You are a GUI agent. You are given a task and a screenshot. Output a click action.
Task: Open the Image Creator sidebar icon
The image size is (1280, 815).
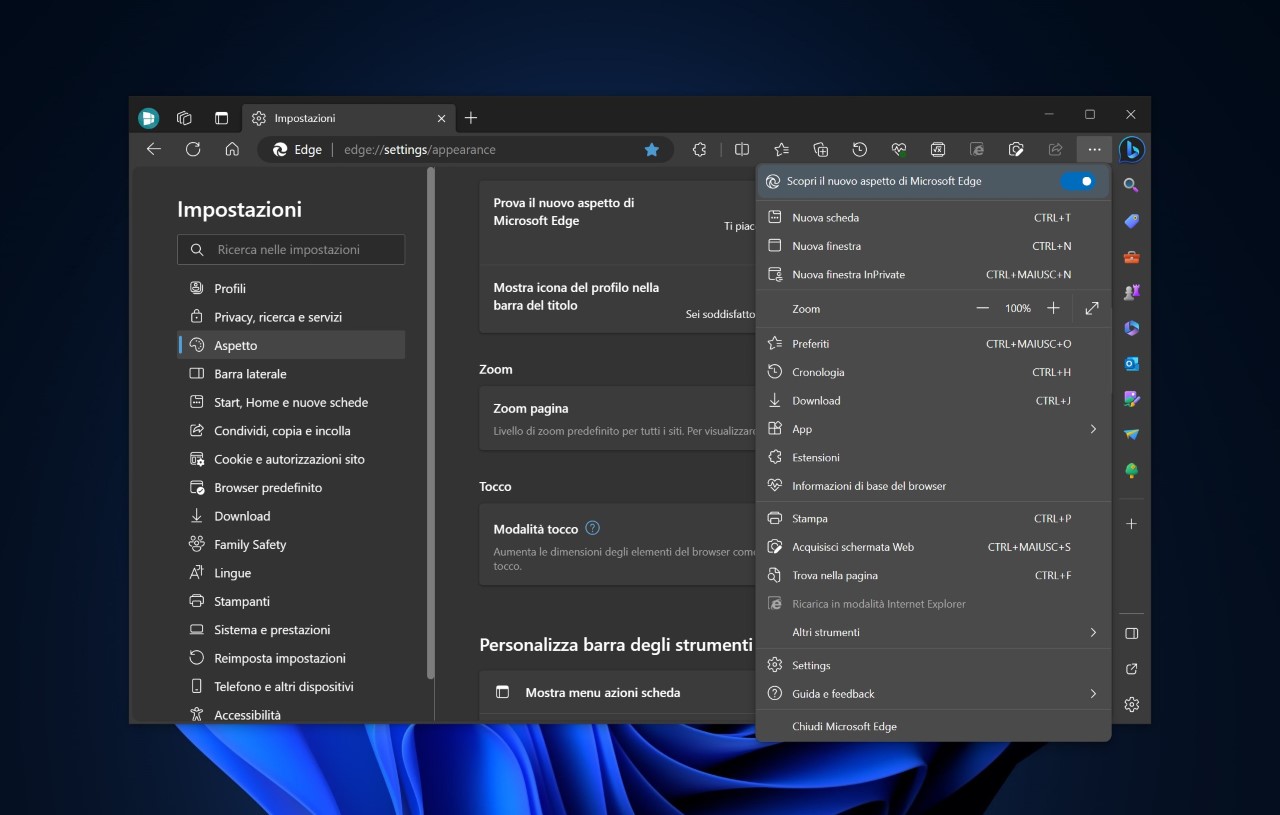coord(1131,399)
